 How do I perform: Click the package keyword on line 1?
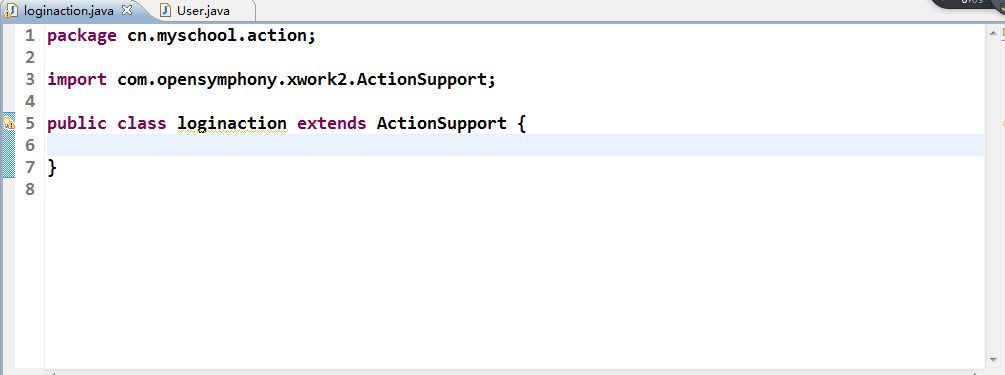(82, 36)
